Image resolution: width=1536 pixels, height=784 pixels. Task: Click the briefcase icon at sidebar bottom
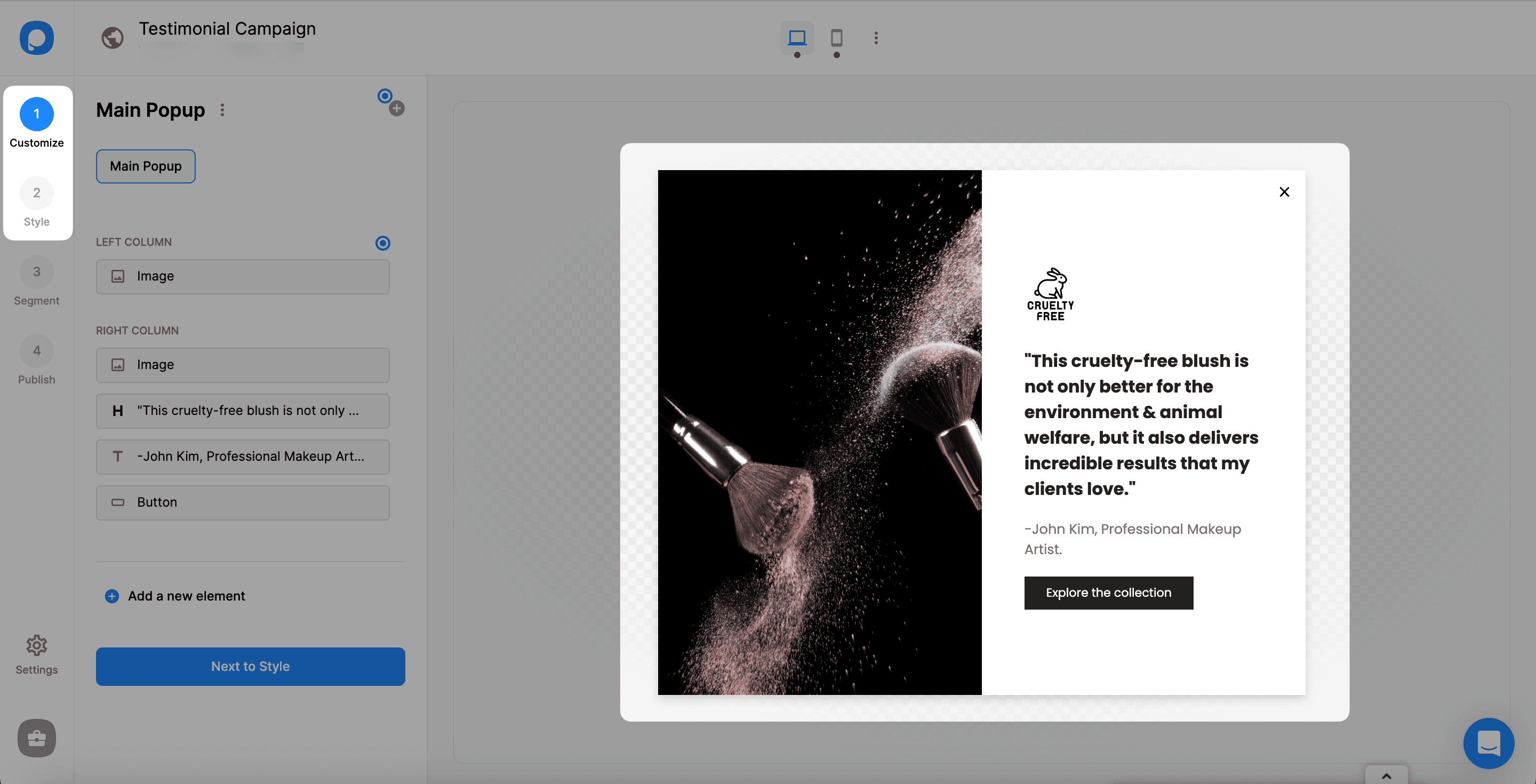(36, 739)
